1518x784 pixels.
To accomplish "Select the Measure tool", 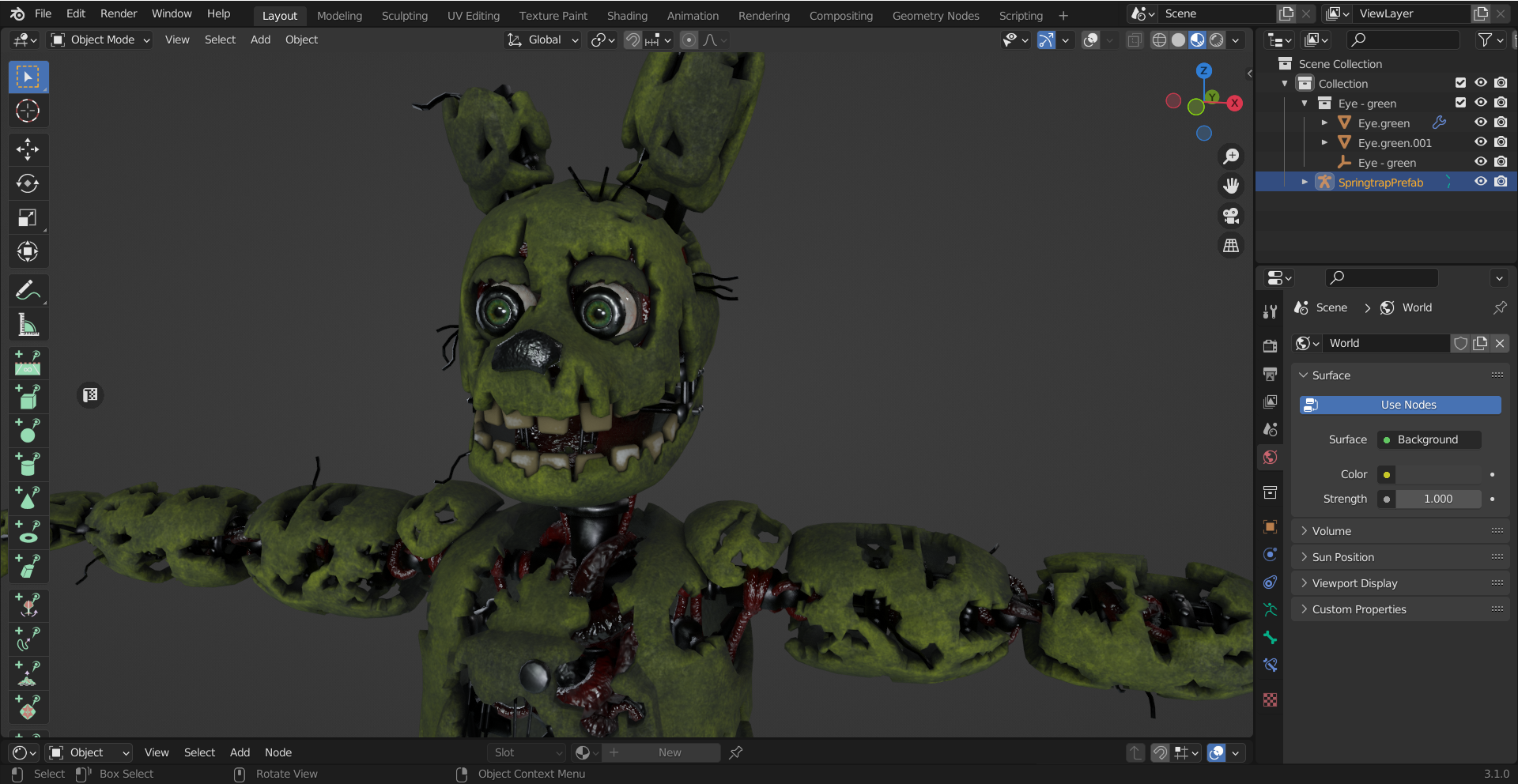I will 28,324.
